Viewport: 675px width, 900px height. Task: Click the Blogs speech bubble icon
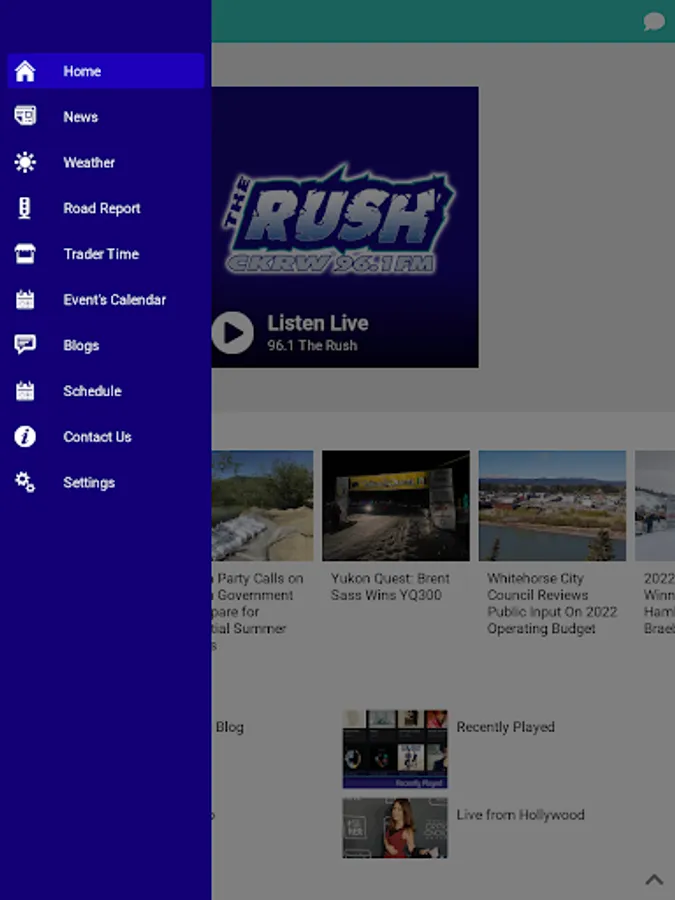click(25, 344)
